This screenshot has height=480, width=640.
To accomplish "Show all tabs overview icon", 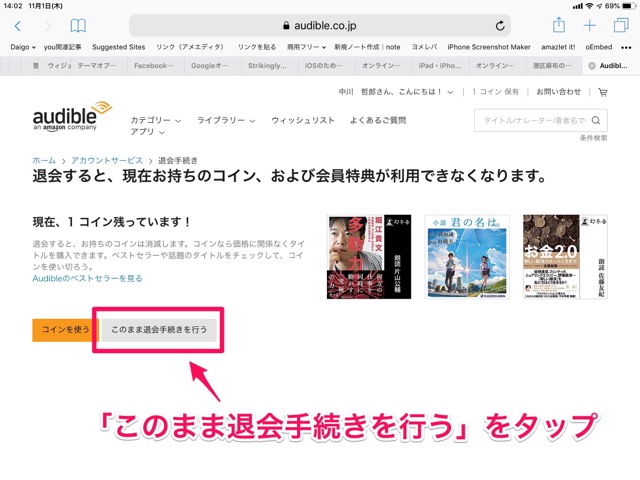I will [620, 26].
